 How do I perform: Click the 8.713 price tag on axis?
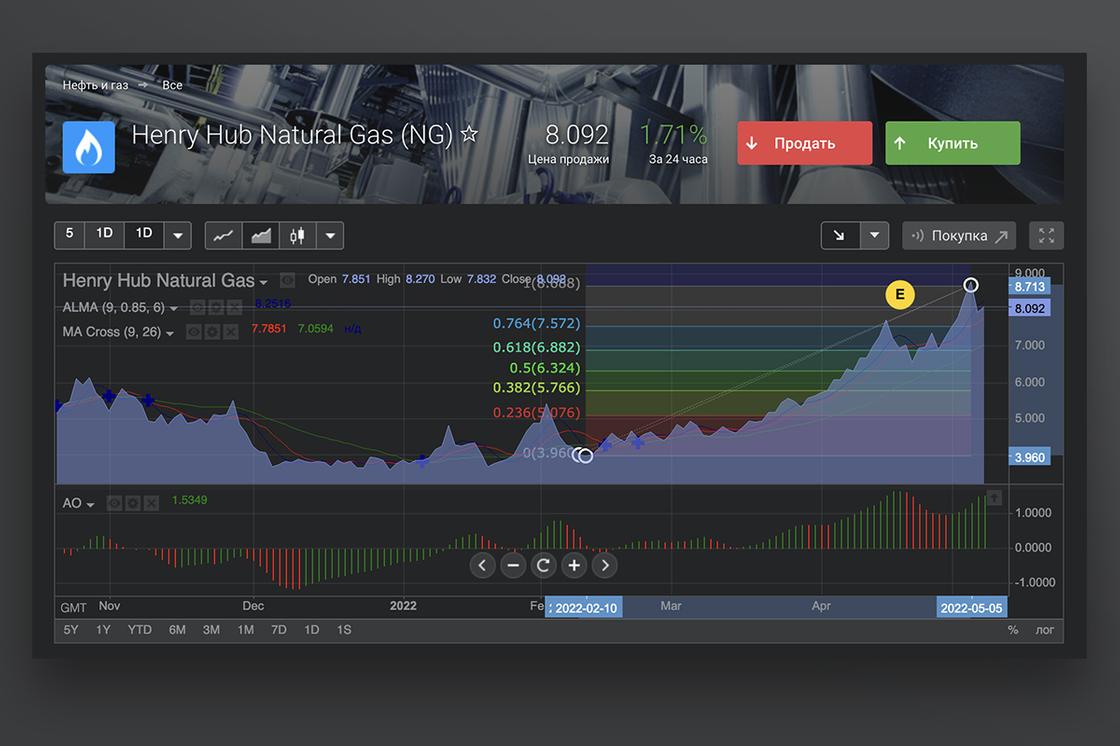(x=1029, y=287)
